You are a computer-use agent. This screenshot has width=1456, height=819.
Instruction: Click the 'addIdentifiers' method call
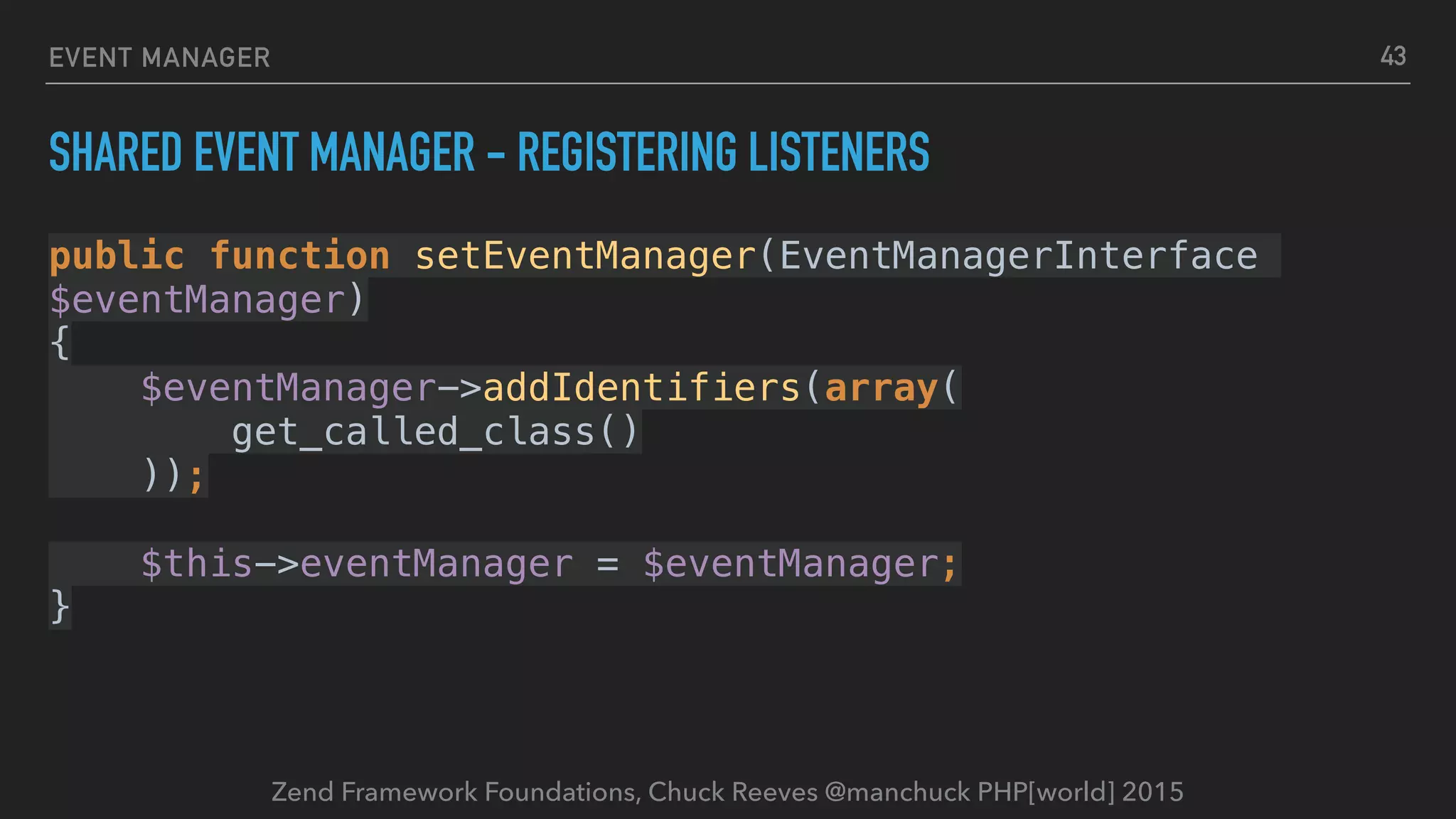tap(642, 387)
